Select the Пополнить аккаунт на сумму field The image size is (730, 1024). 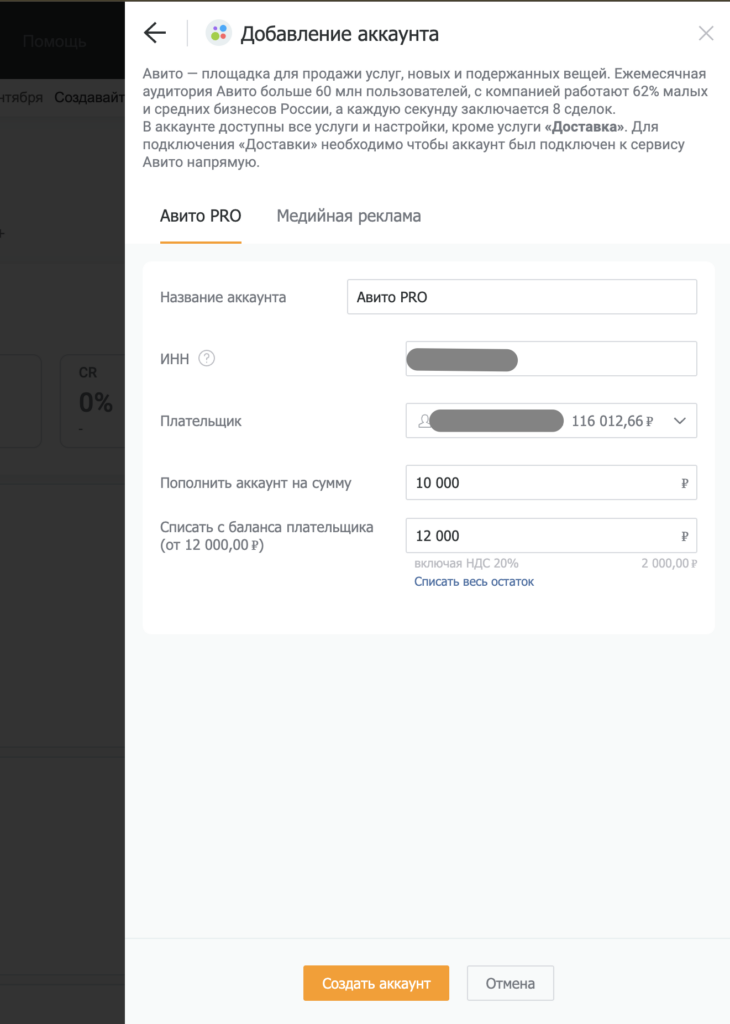pos(540,483)
